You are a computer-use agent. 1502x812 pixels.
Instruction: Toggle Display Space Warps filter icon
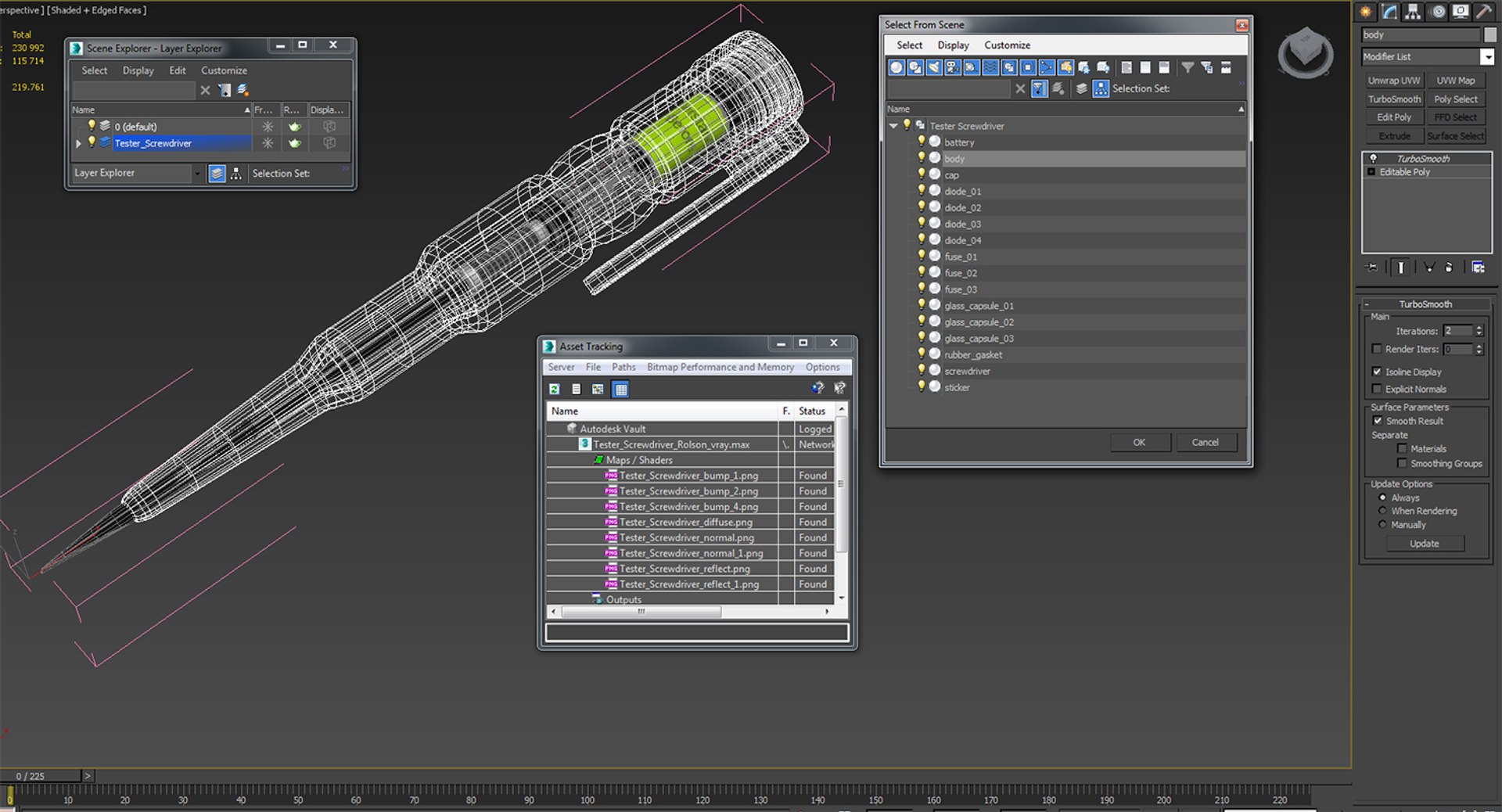coord(990,67)
